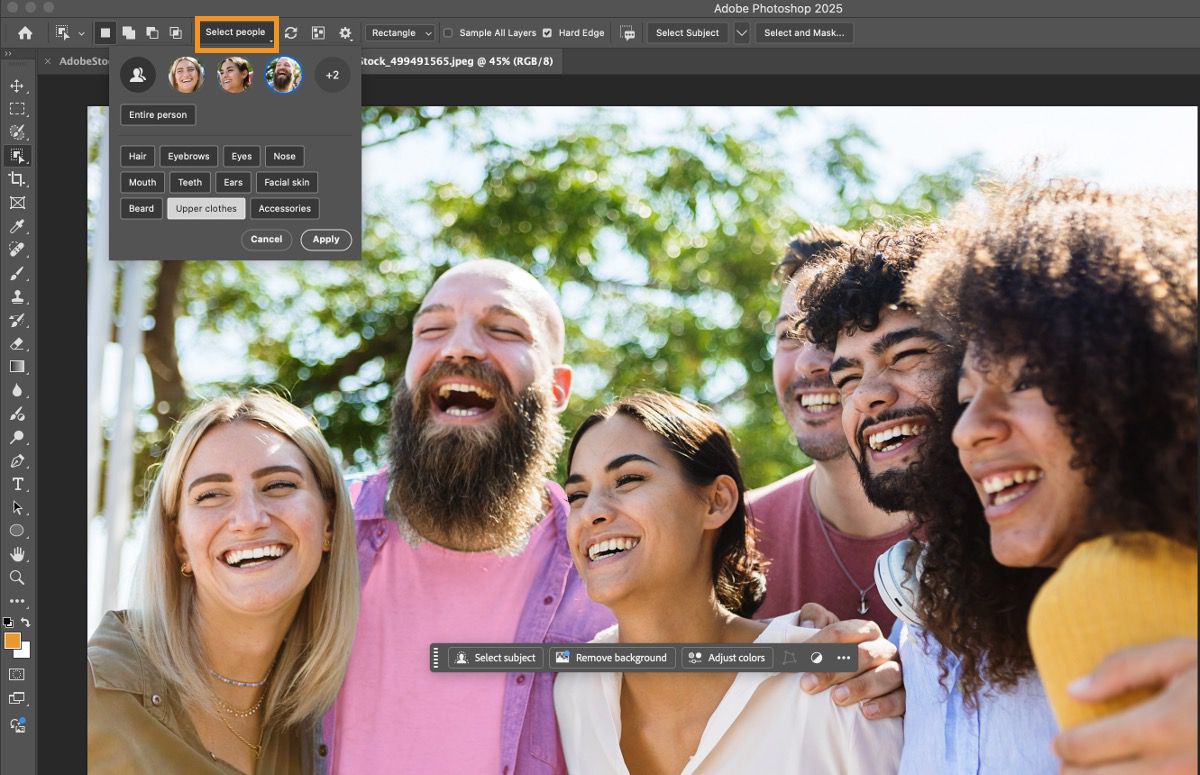Toggle the Upper clothes selection chip
The height and width of the screenshot is (775, 1200).
click(x=206, y=208)
